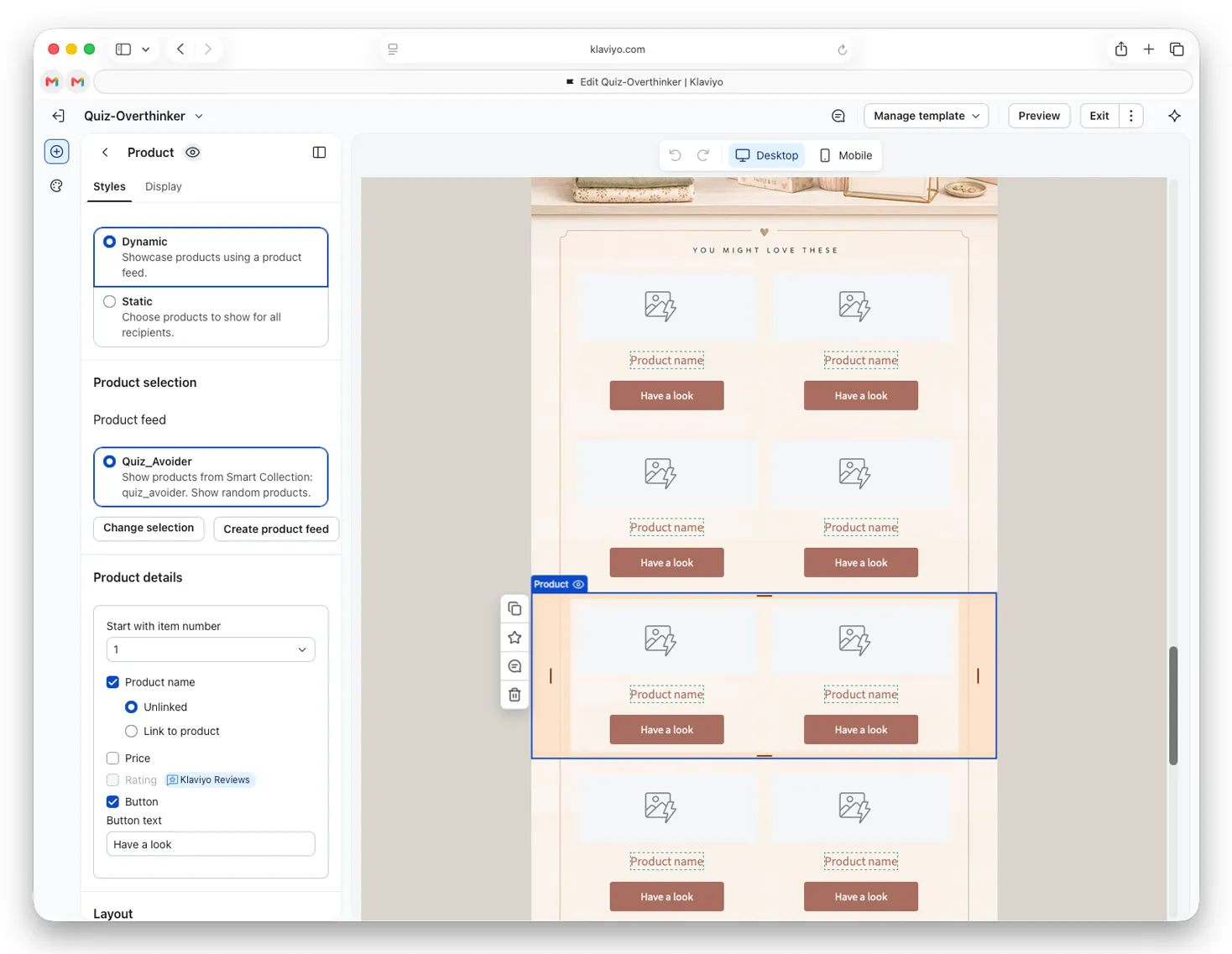Open the comments icon in top bar

(838, 116)
